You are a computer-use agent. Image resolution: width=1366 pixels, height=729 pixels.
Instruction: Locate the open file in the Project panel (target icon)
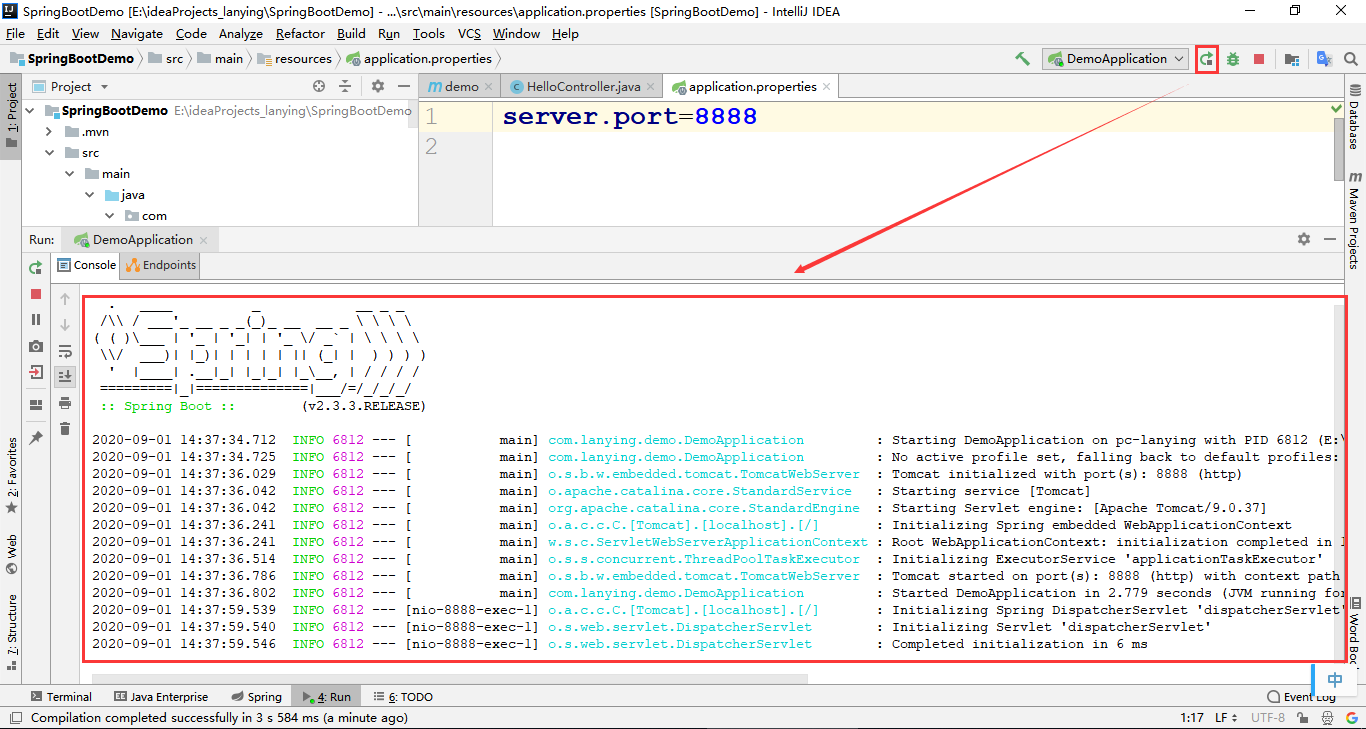click(319, 87)
